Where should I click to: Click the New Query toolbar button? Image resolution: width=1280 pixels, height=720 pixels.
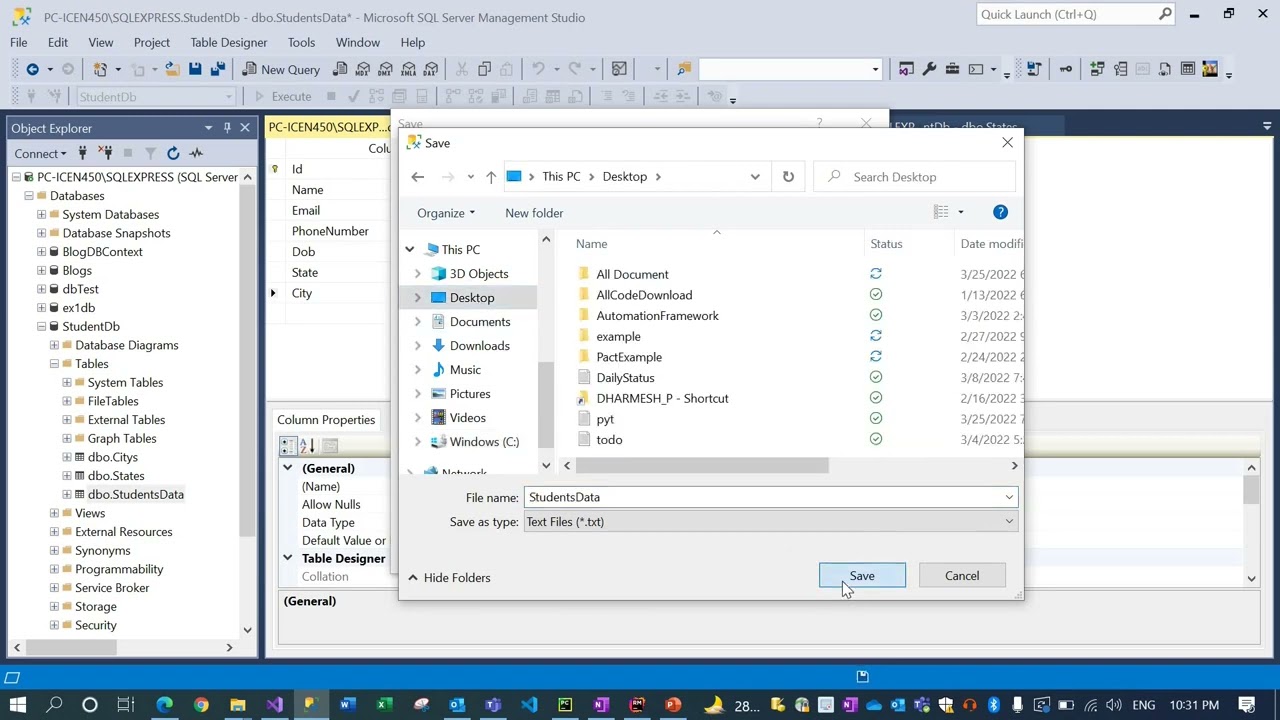(x=281, y=69)
